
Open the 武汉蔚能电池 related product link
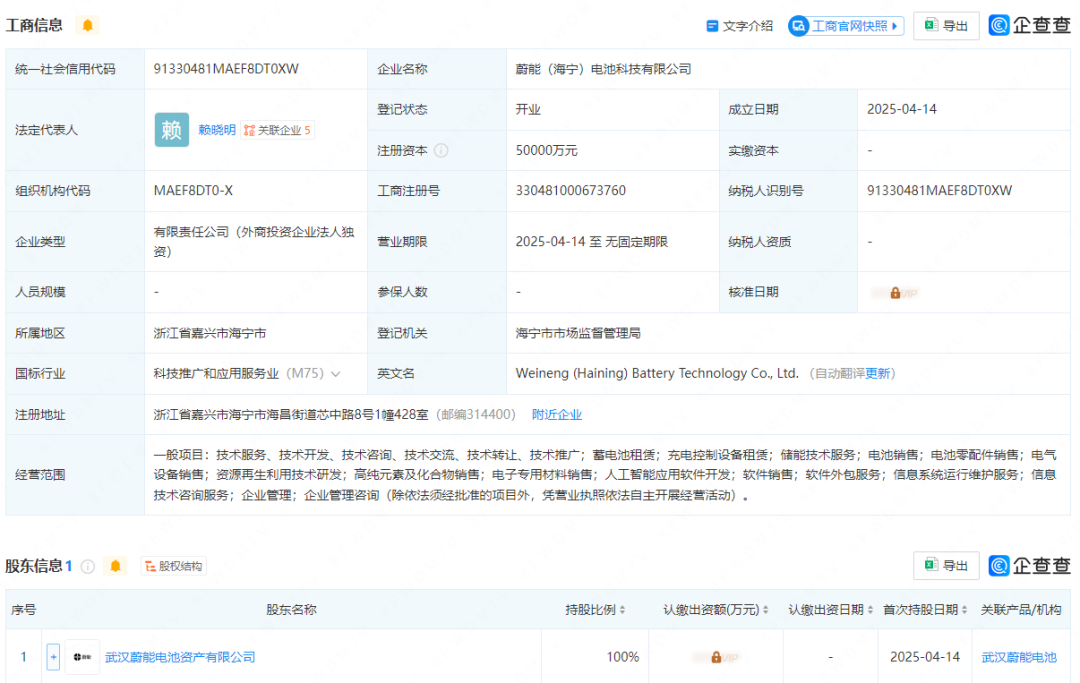pyautogui.click(x=1018, y=657)
